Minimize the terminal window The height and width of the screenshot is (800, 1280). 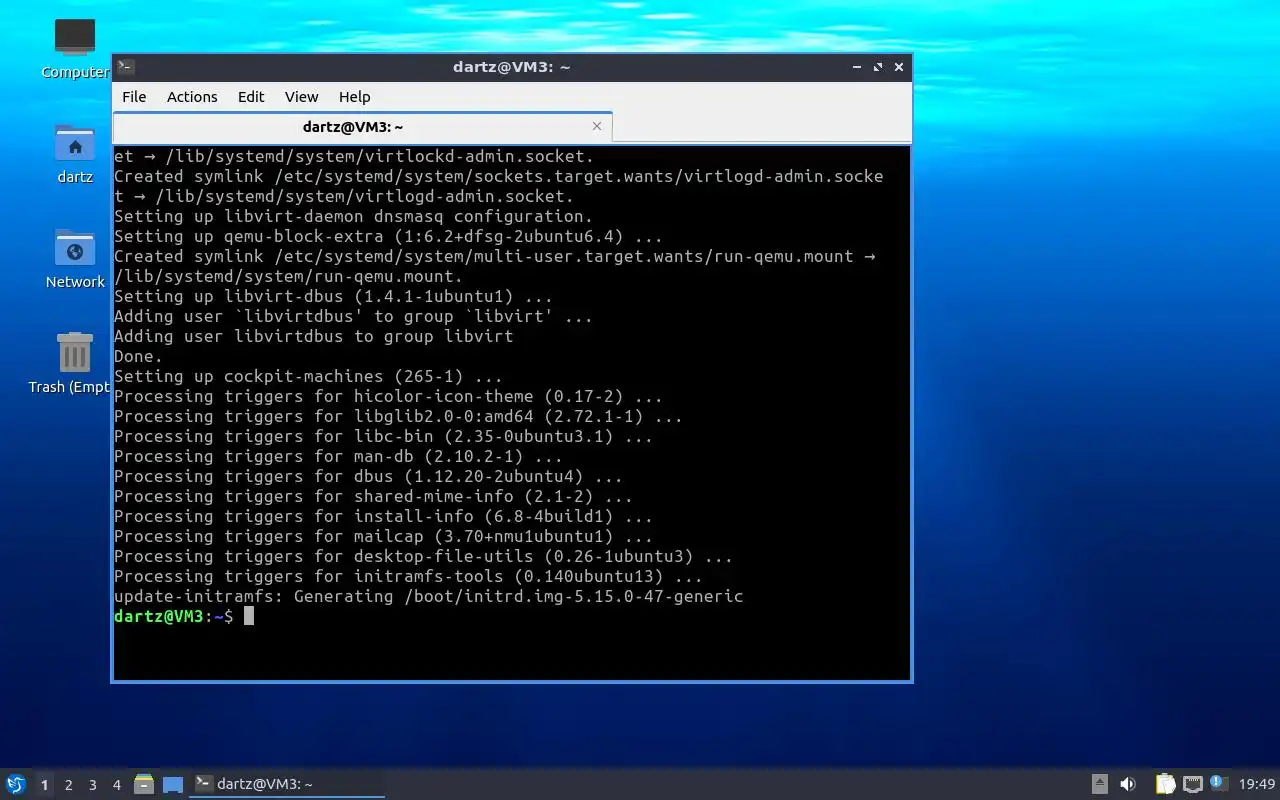(x=857, y=67)
